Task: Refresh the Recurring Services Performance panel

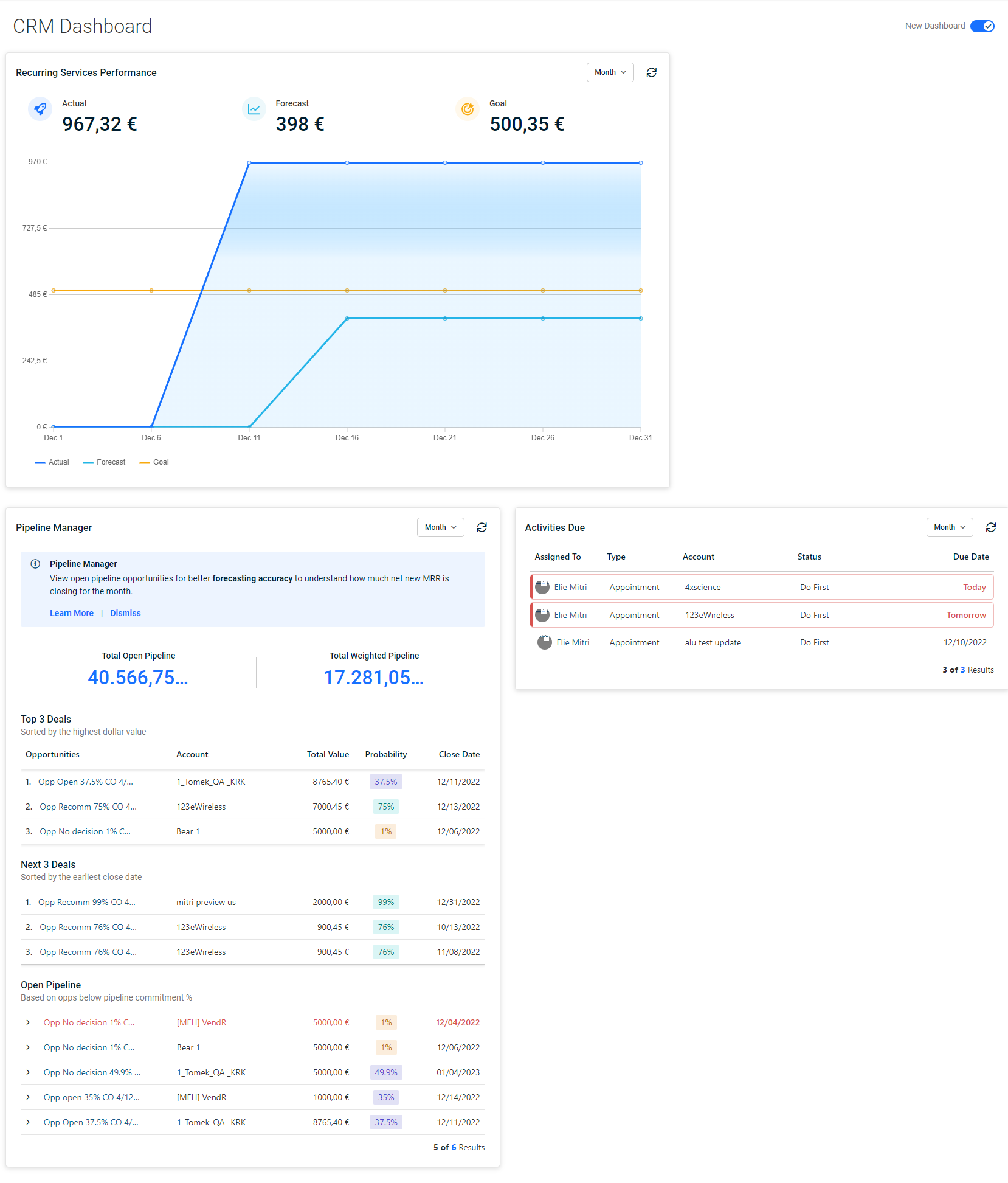Action: coord(651,72)
